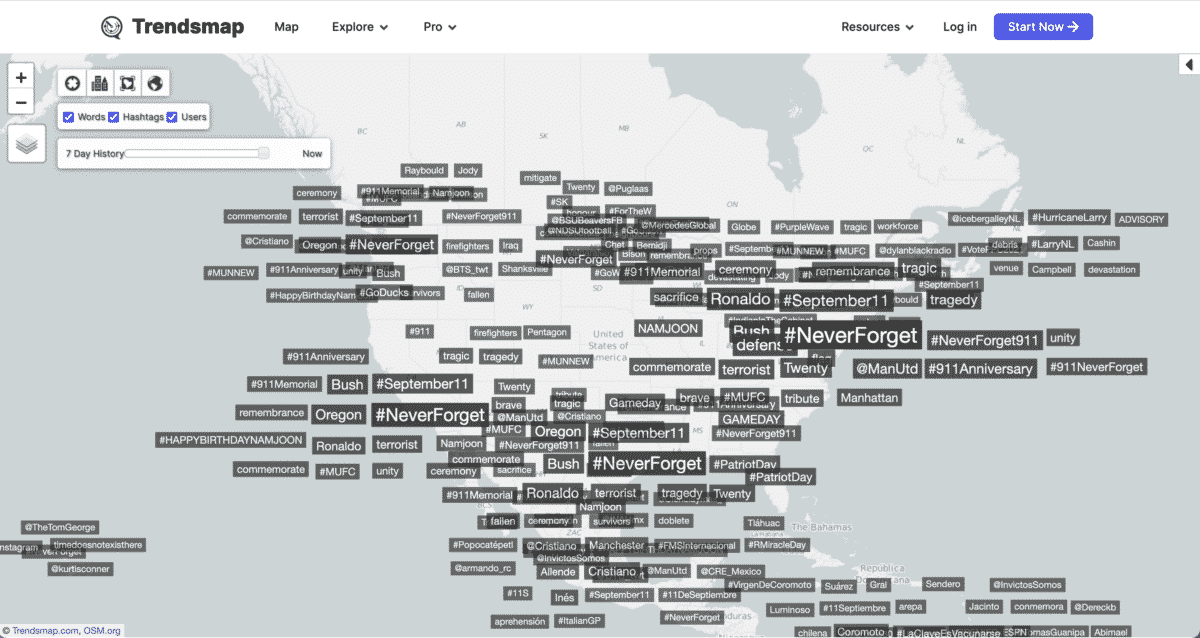Open the Resources dropdown menu

coord(877,27)
